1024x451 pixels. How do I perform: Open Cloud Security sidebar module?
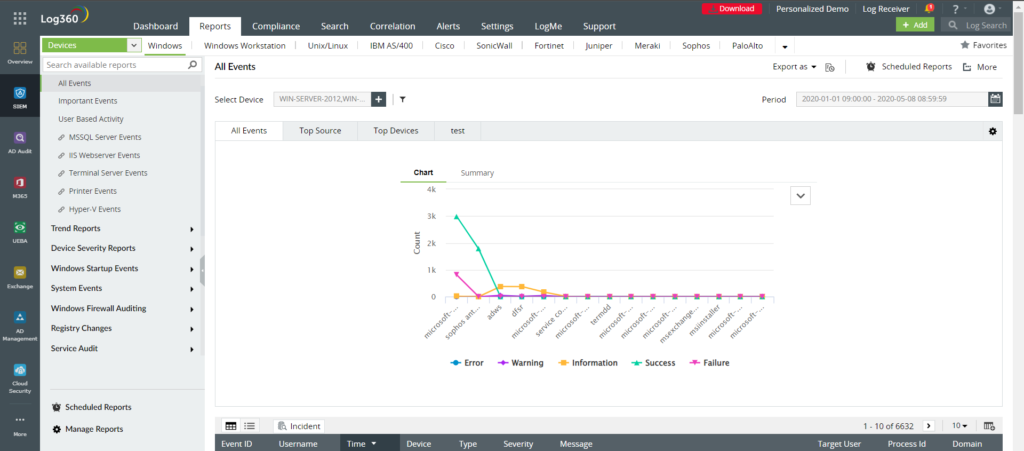pos(20,378)
